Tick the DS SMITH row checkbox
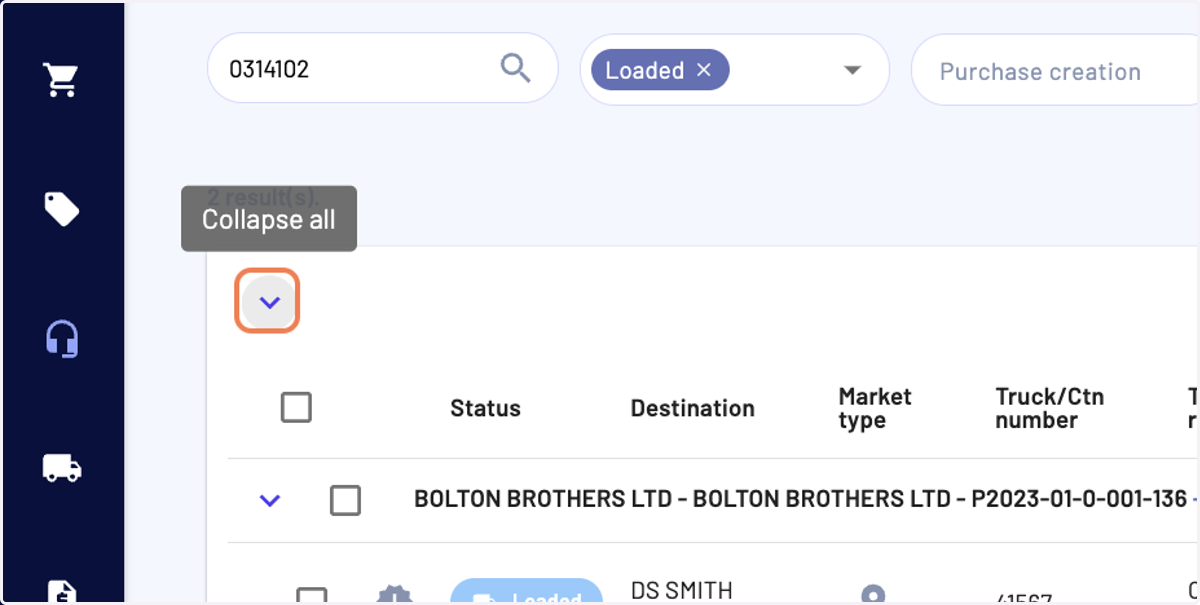The width and height of the screenshot is (1200, 605). [312, 597]
